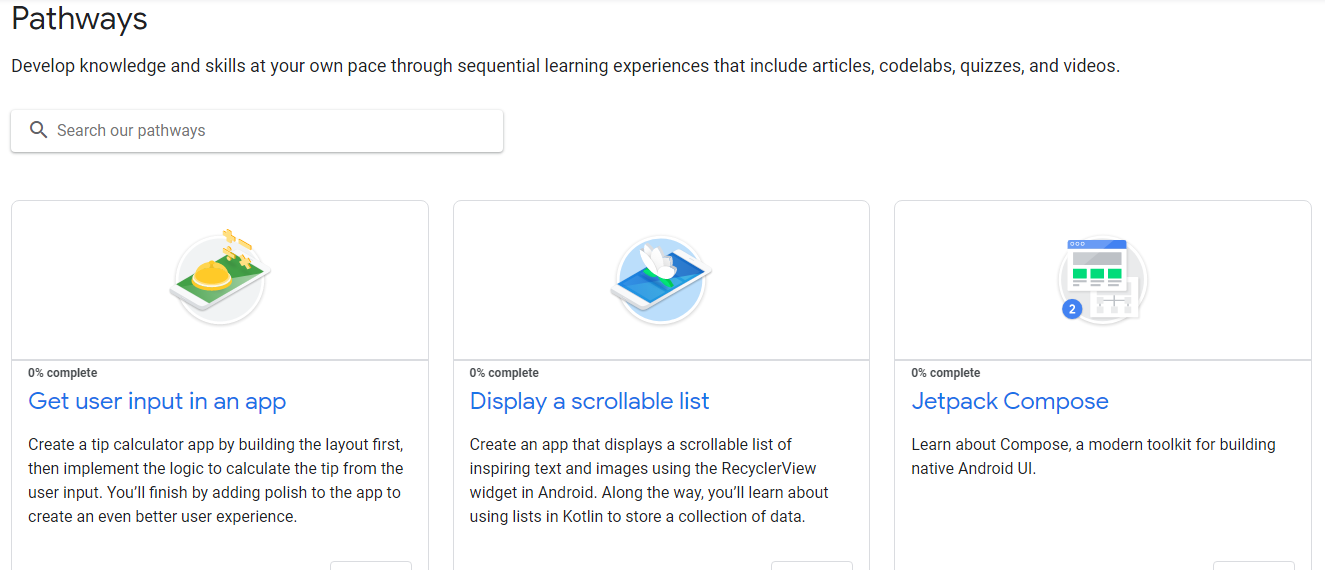This screenshot has height=570, width=1325.
Task: Click "0% complete" on Get user input card
Action: (x=63, y=373)
